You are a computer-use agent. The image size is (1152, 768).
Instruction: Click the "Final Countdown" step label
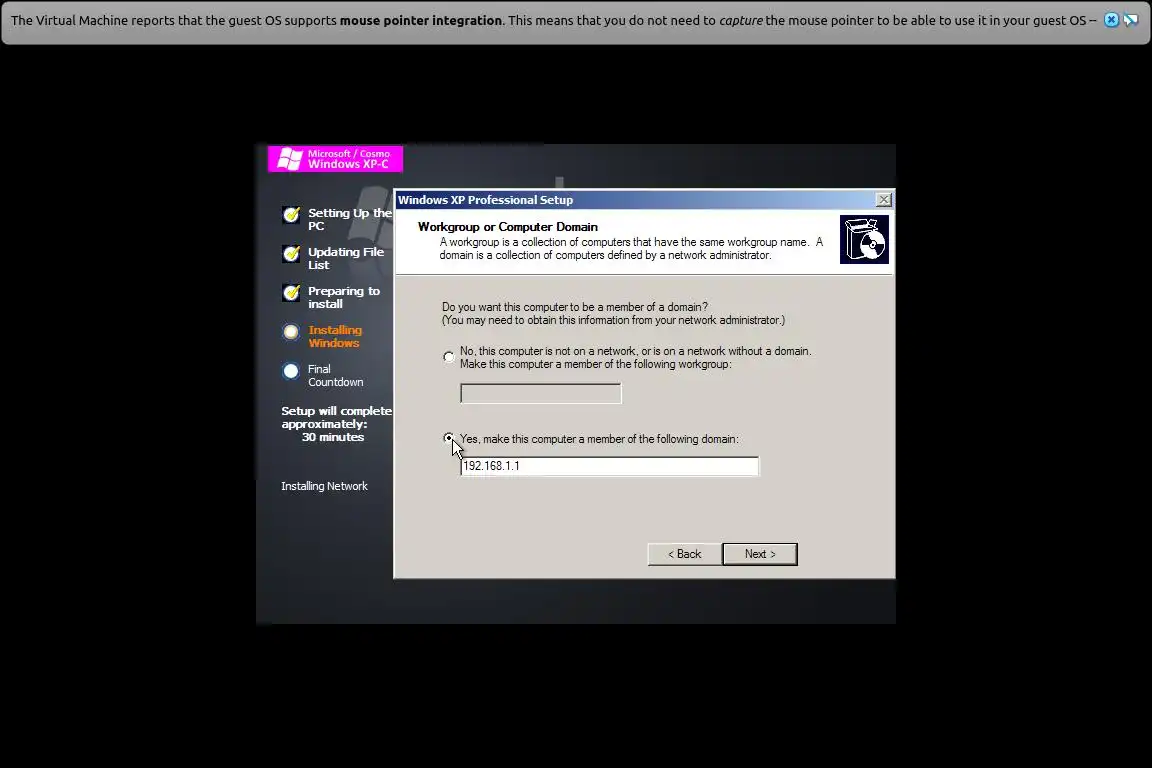(x=336, y=376)
